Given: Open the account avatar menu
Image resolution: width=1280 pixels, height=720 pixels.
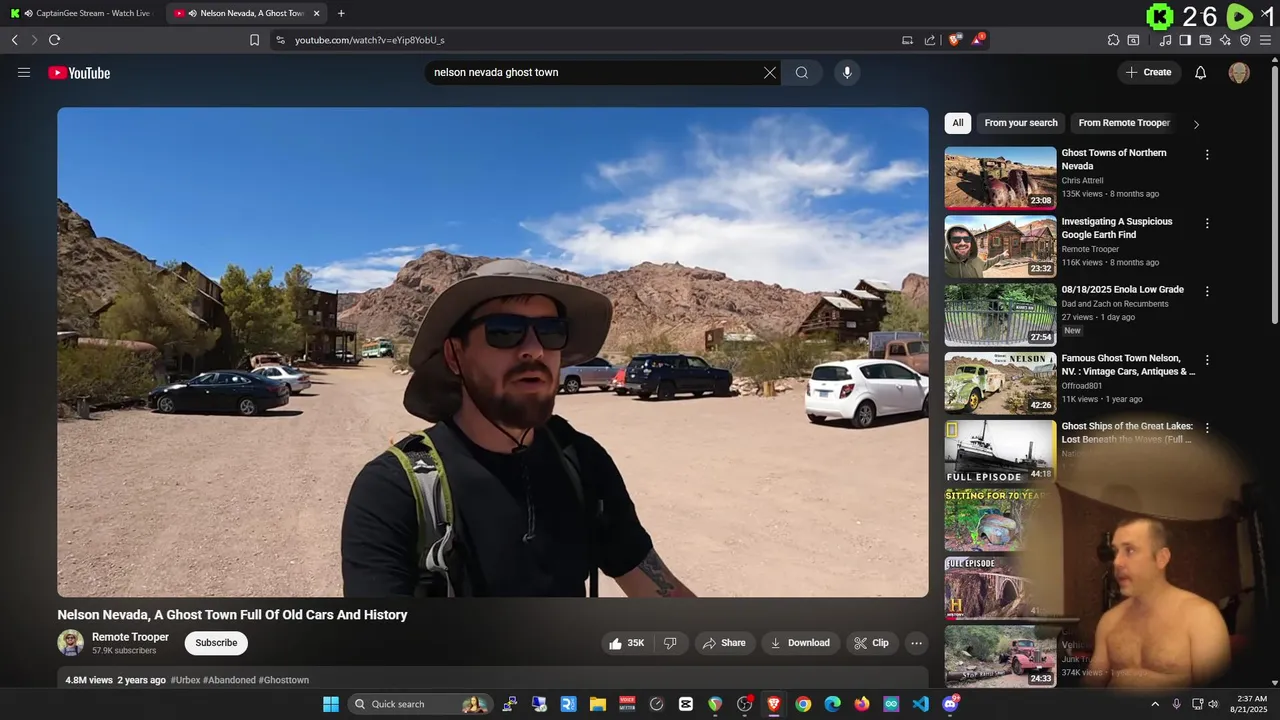Looking at the screenshot, I should [1239, 72].
